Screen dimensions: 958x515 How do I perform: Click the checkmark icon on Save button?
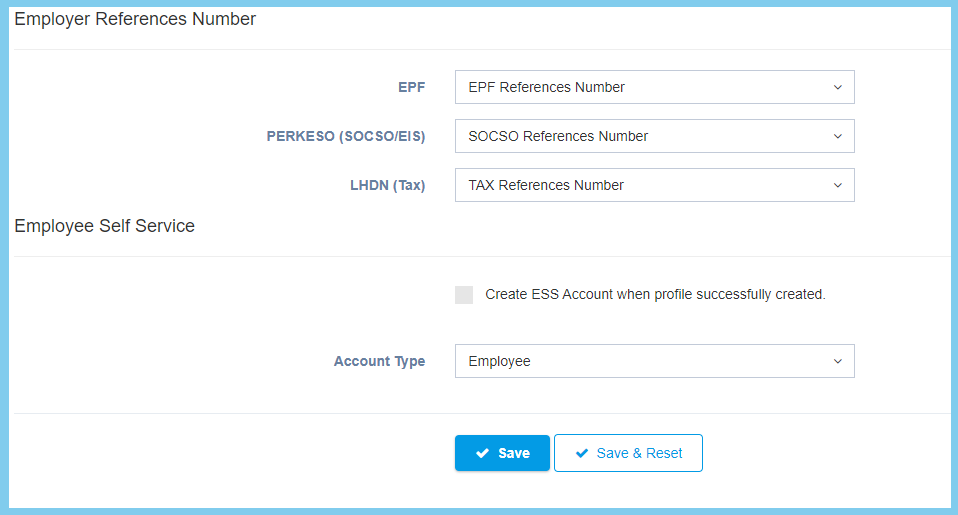(483, 453)
